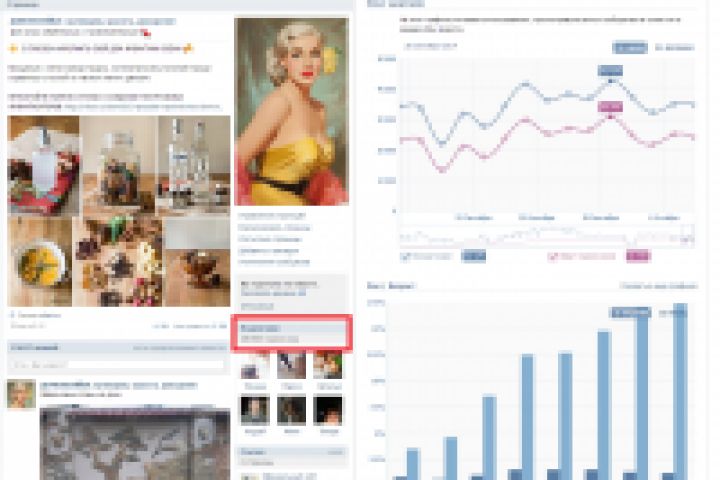The image size is (720, 480).
Task: Click the blue data point marker on chart peak
Action: (610, 81)
